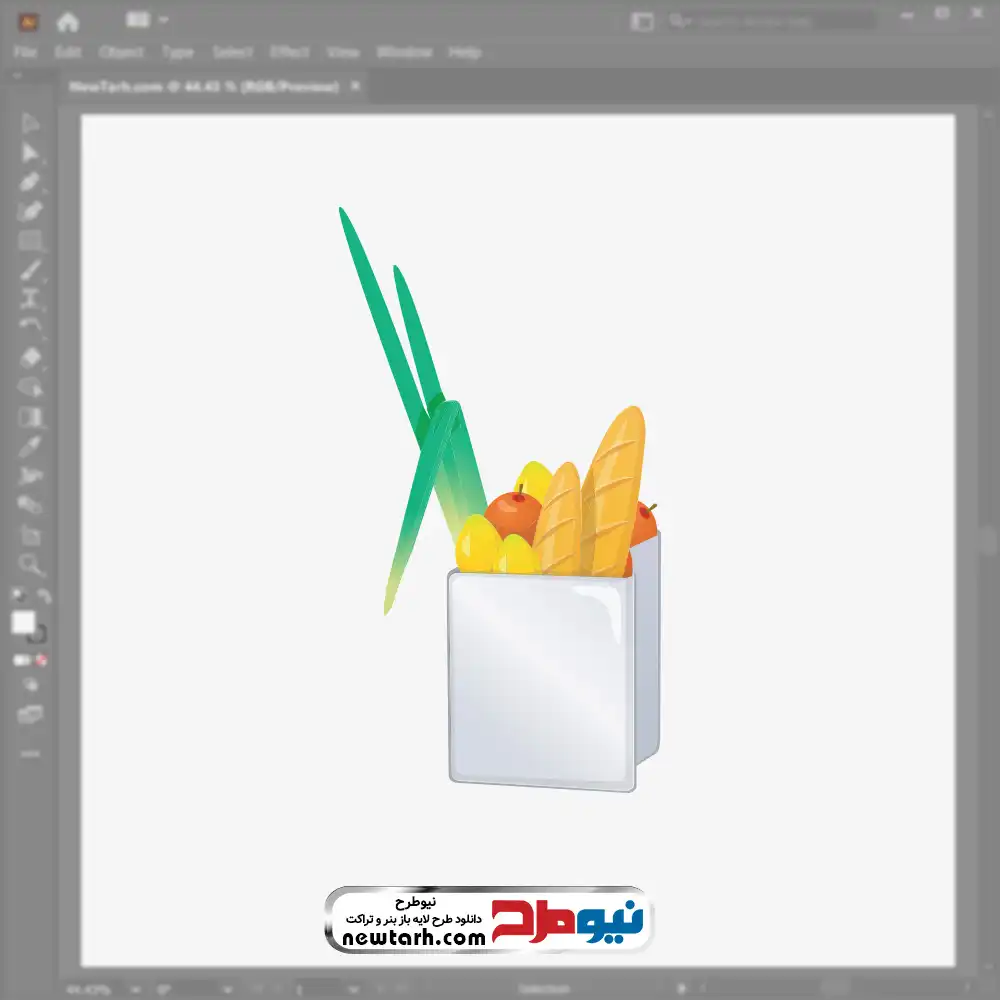Choose the Gradient tool
Screen dimensions: 1000x1000
click(x=30, y=417)
